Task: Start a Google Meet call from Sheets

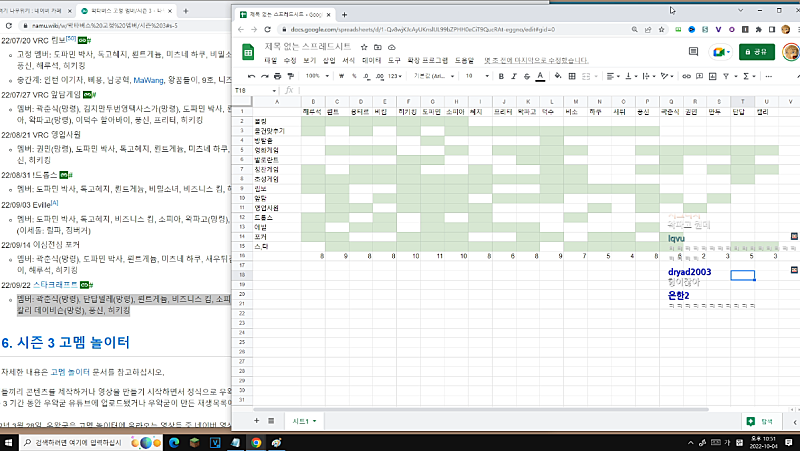Action: pyautogui.click(x=720, y=52)
